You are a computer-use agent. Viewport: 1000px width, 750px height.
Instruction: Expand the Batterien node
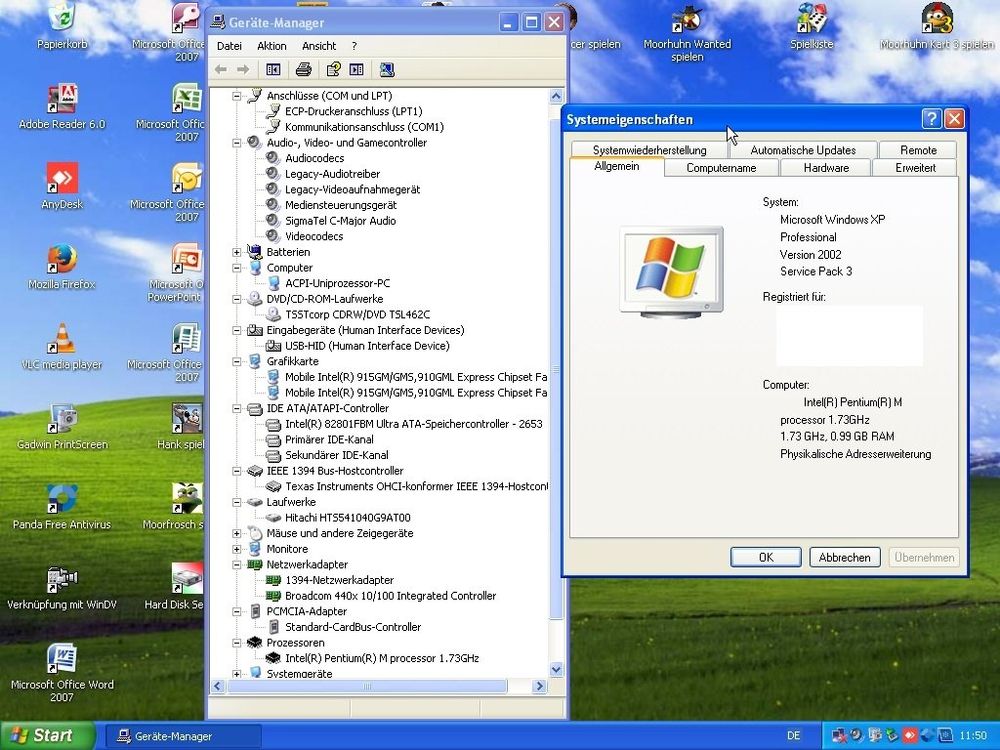(x=237, y=253)
